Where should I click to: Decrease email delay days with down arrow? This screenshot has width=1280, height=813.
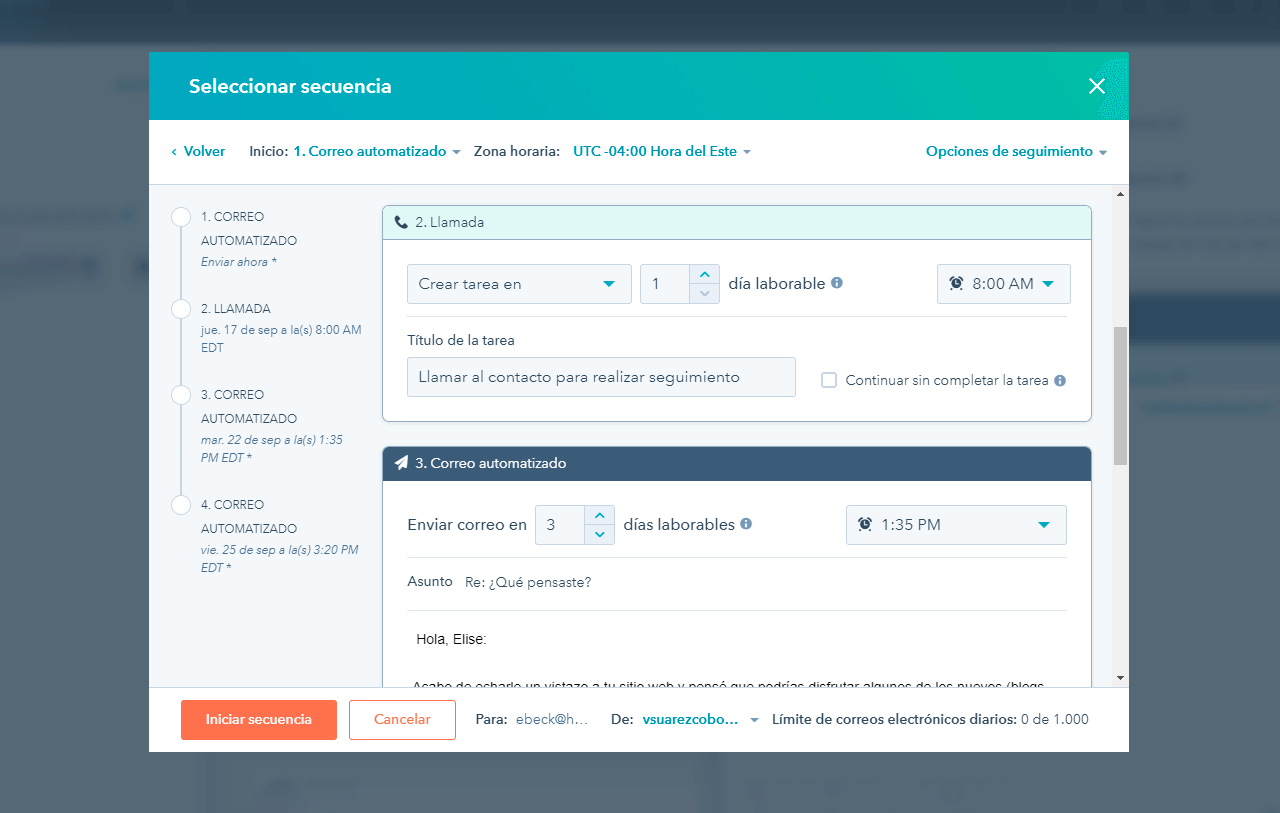tap(599, 534)
